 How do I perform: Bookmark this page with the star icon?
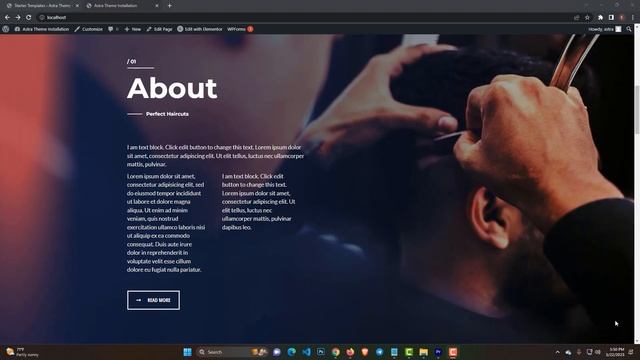587,18
